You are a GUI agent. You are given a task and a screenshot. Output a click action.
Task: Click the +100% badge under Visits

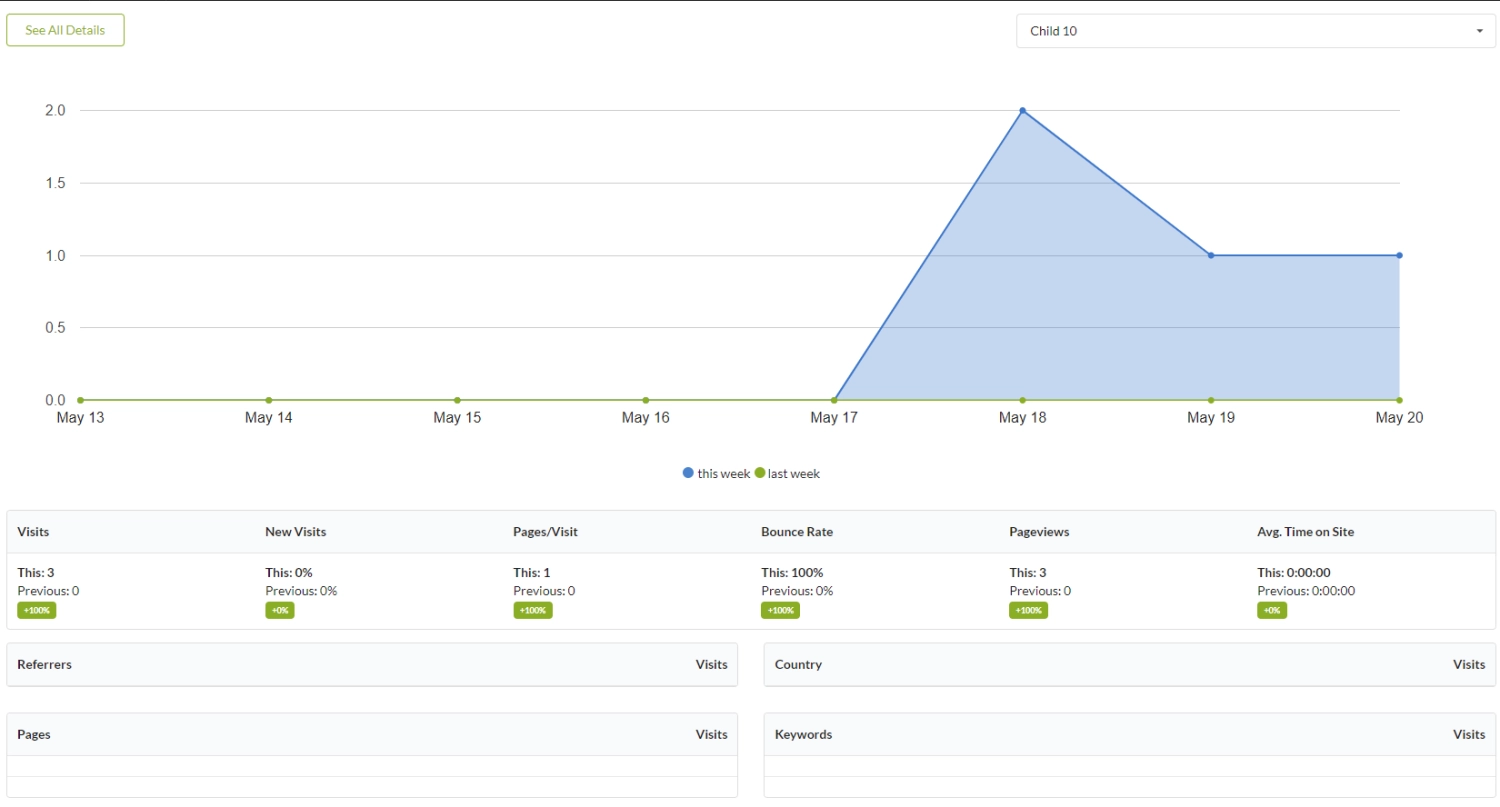37,610
